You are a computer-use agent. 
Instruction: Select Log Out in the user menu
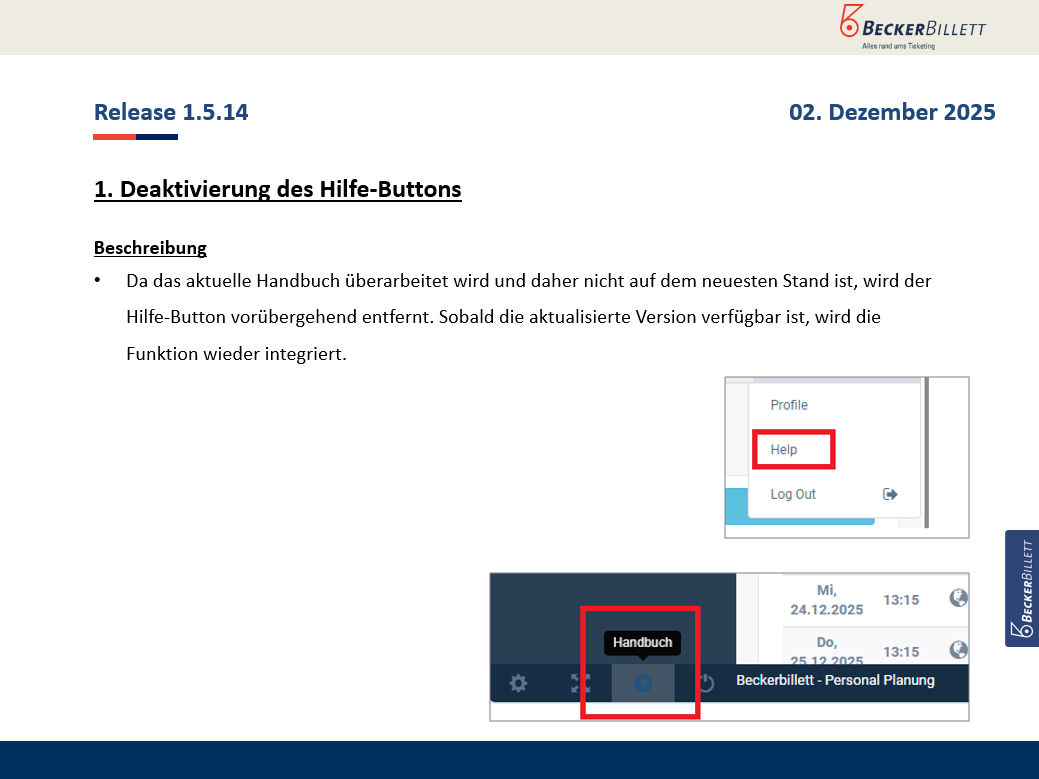coord(793,494)
